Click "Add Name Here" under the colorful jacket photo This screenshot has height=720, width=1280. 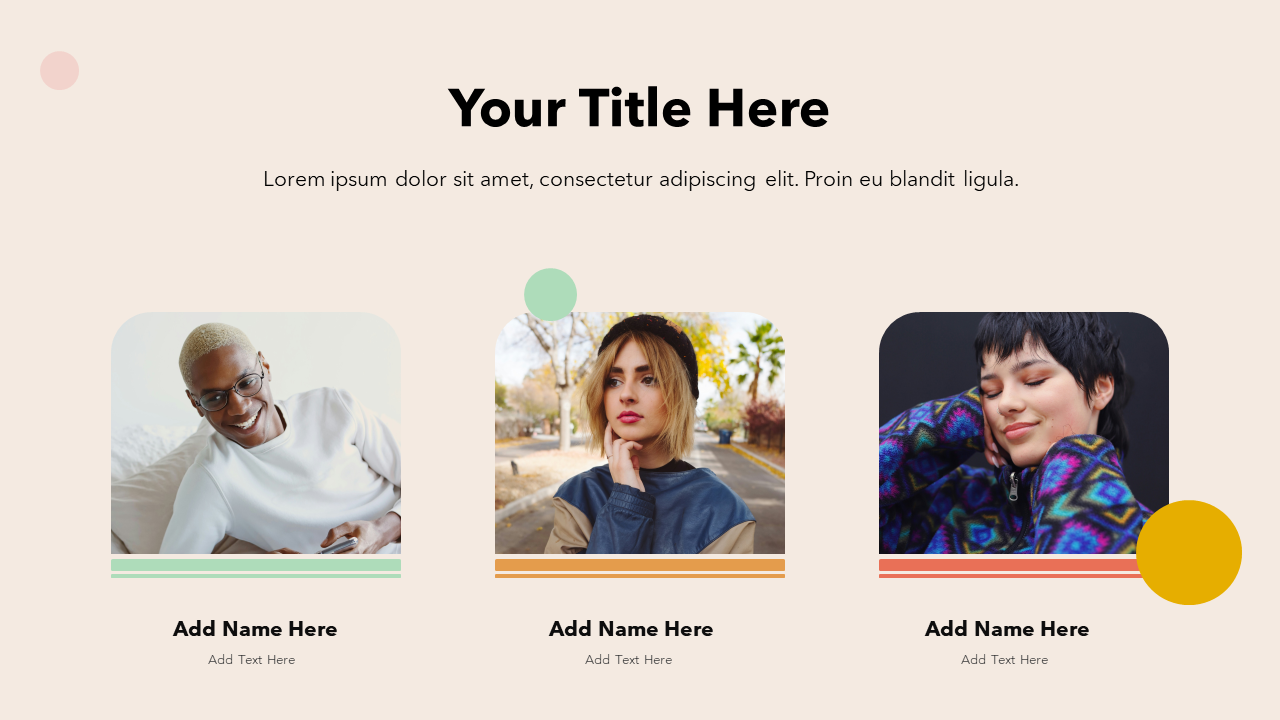coord(1007,629)
